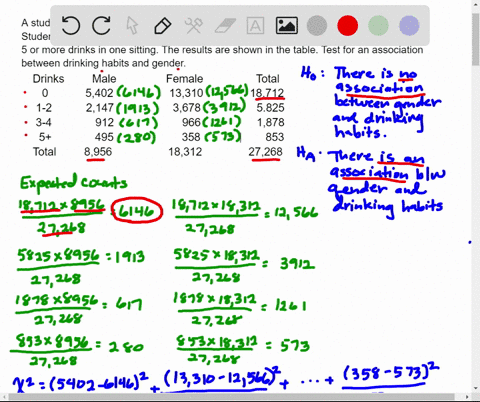Click the female value 358

pyautogui.click(x=191, y=137)
